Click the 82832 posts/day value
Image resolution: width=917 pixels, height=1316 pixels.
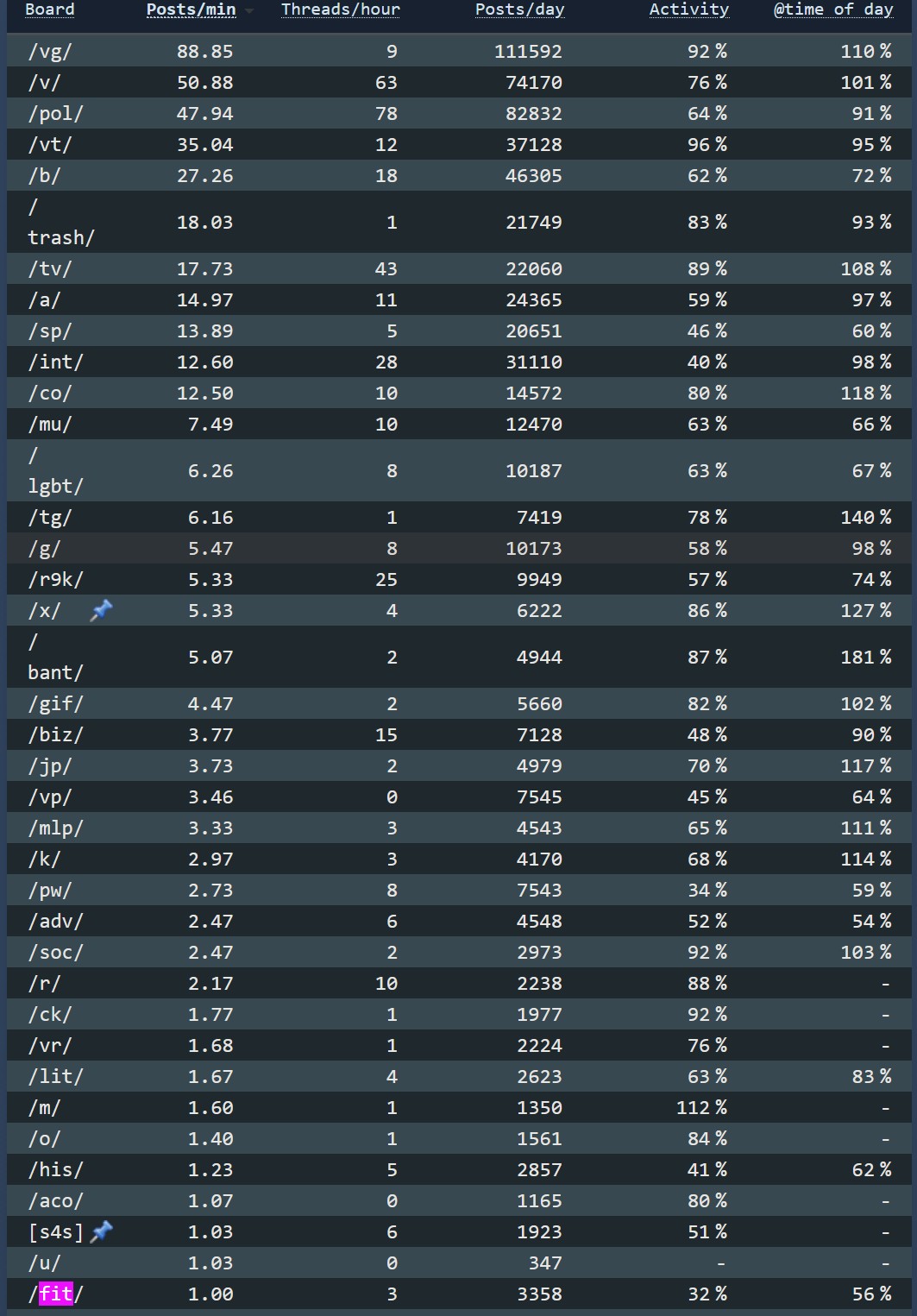coord(534,114)
